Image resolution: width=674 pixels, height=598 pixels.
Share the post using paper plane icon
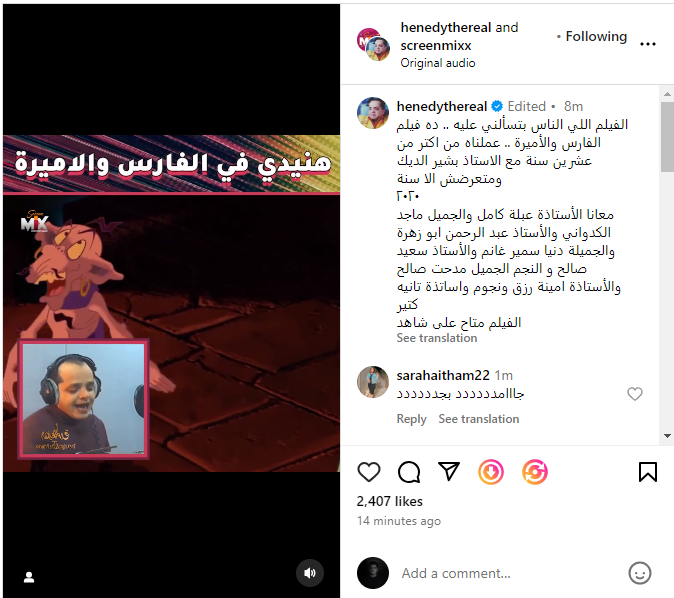(449, 471)
